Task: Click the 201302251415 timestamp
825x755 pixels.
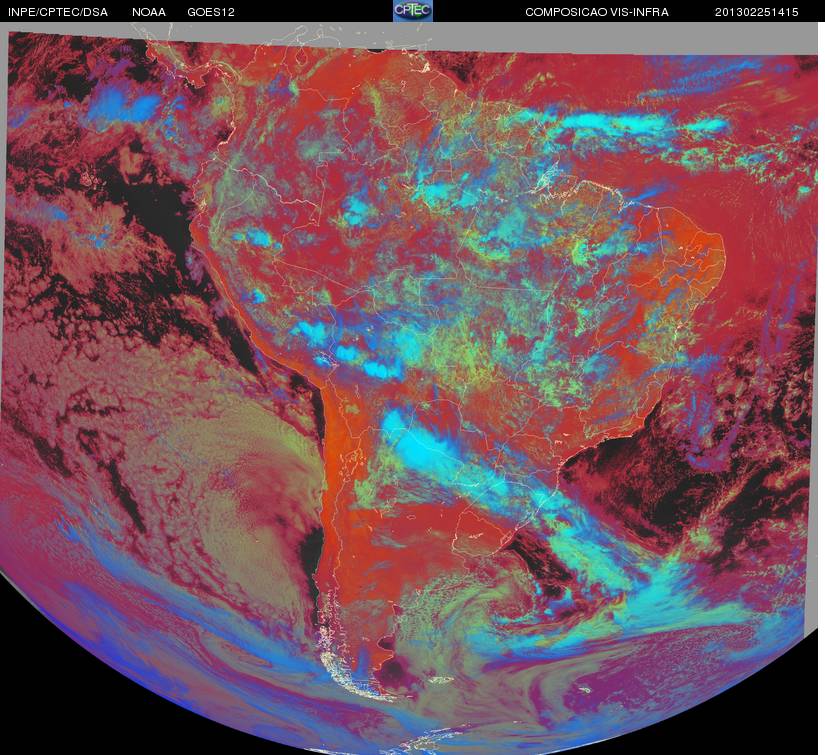Action: tap(757, 12)
